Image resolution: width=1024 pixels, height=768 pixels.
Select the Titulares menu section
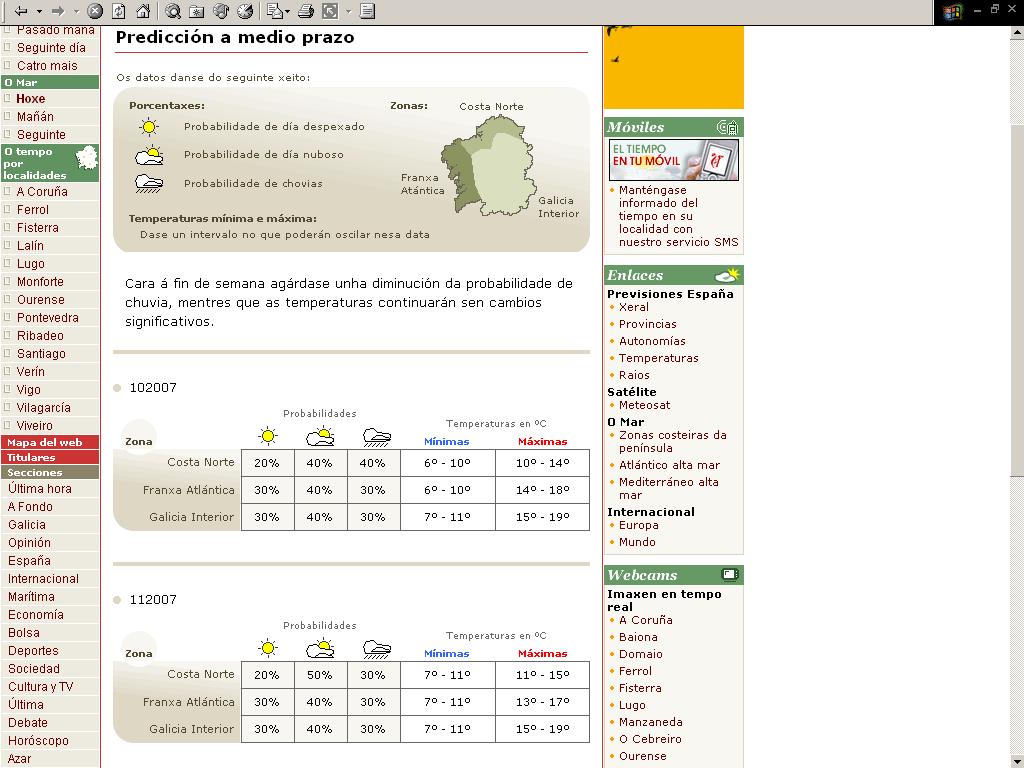[x=31, y=457]
